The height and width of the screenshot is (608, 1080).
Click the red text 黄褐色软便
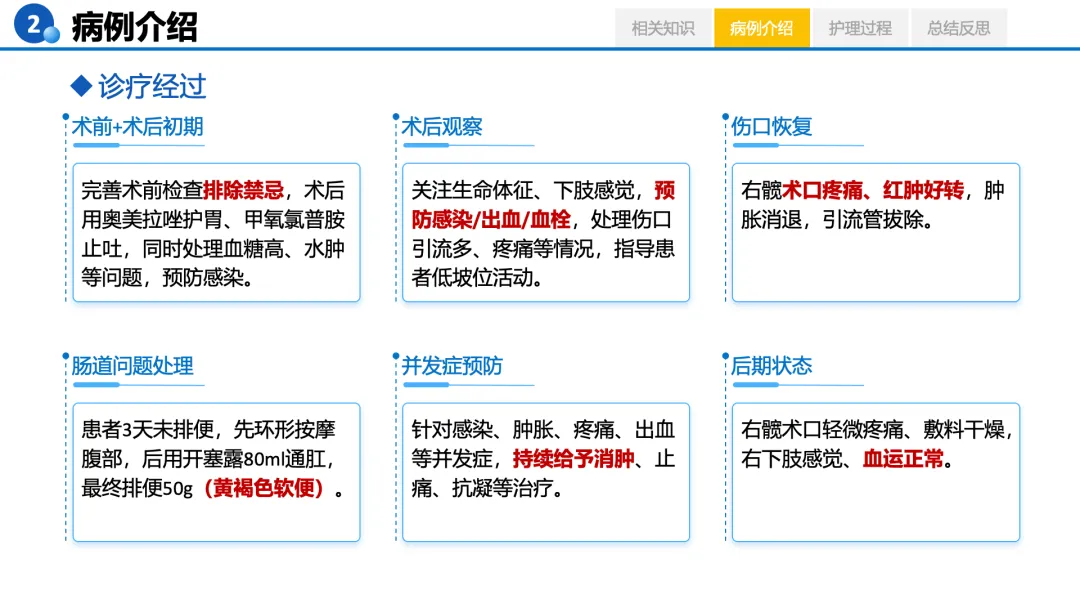coord(264,488)
